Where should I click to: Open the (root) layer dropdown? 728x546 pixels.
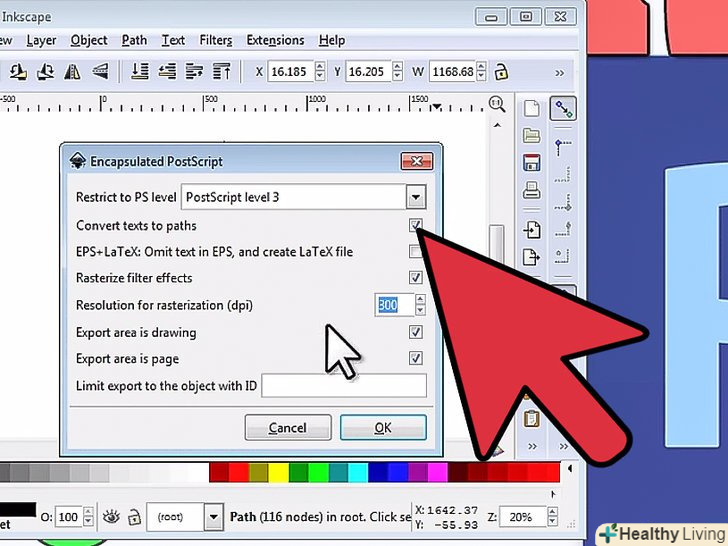point(214,517)
